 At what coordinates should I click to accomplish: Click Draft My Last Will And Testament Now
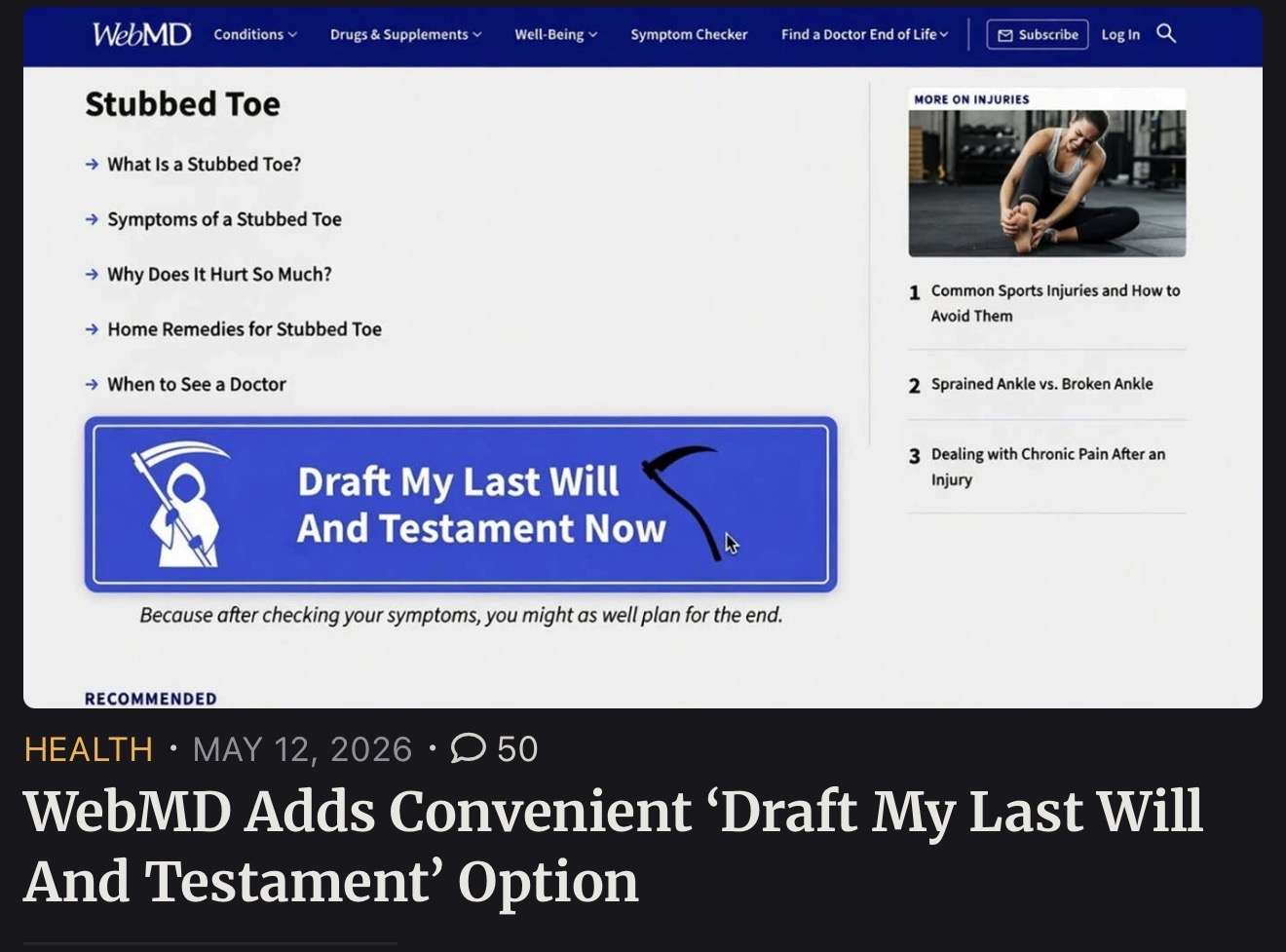click(461, 505)
